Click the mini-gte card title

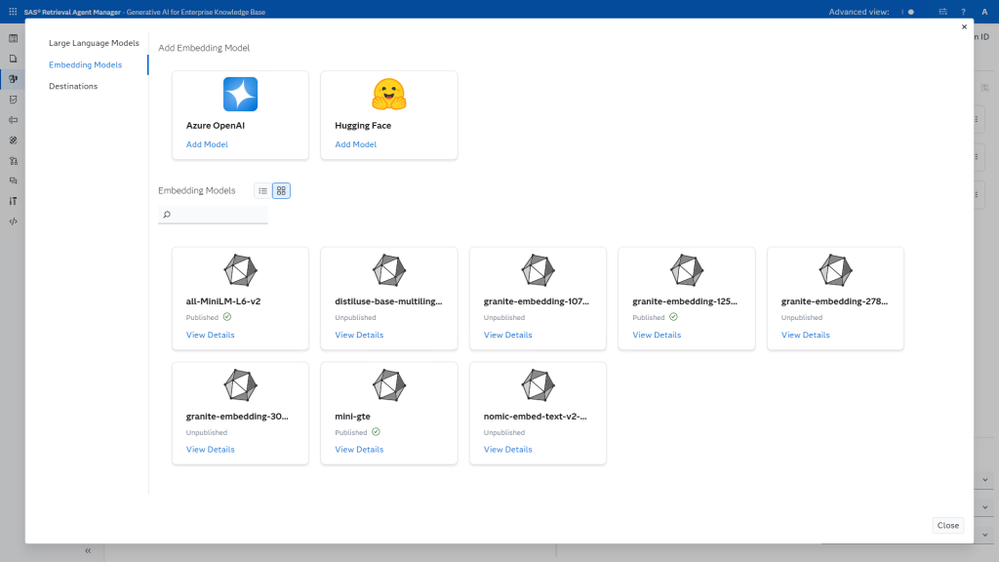pyautogui.click(x=352, y=416)
